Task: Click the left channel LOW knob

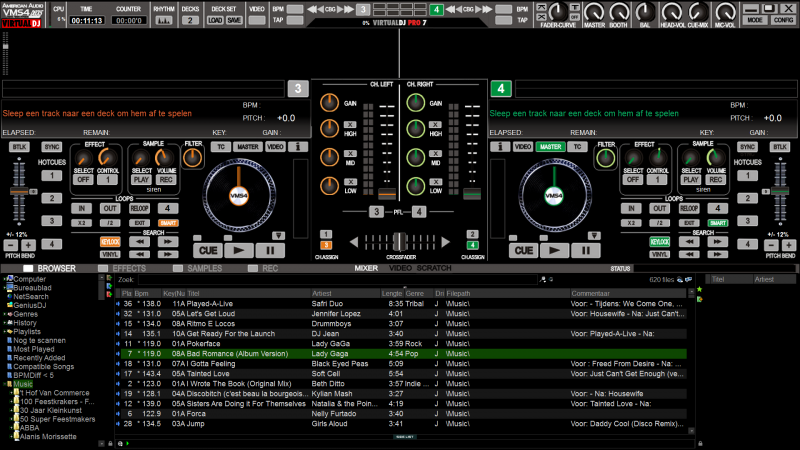Action: pyautogui.click(x=329, y=186)
